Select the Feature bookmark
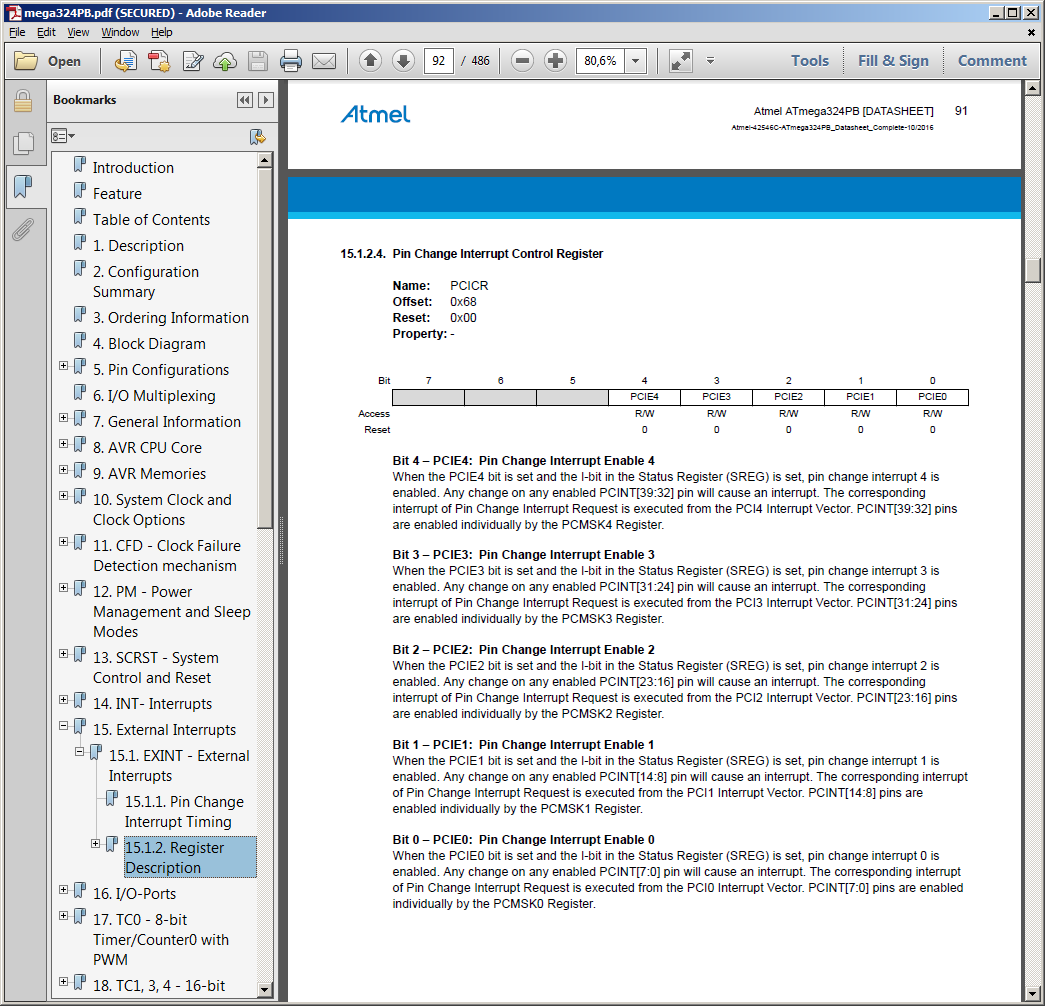The height and width of the screenshot is (1006, 1045). (117, 193)
